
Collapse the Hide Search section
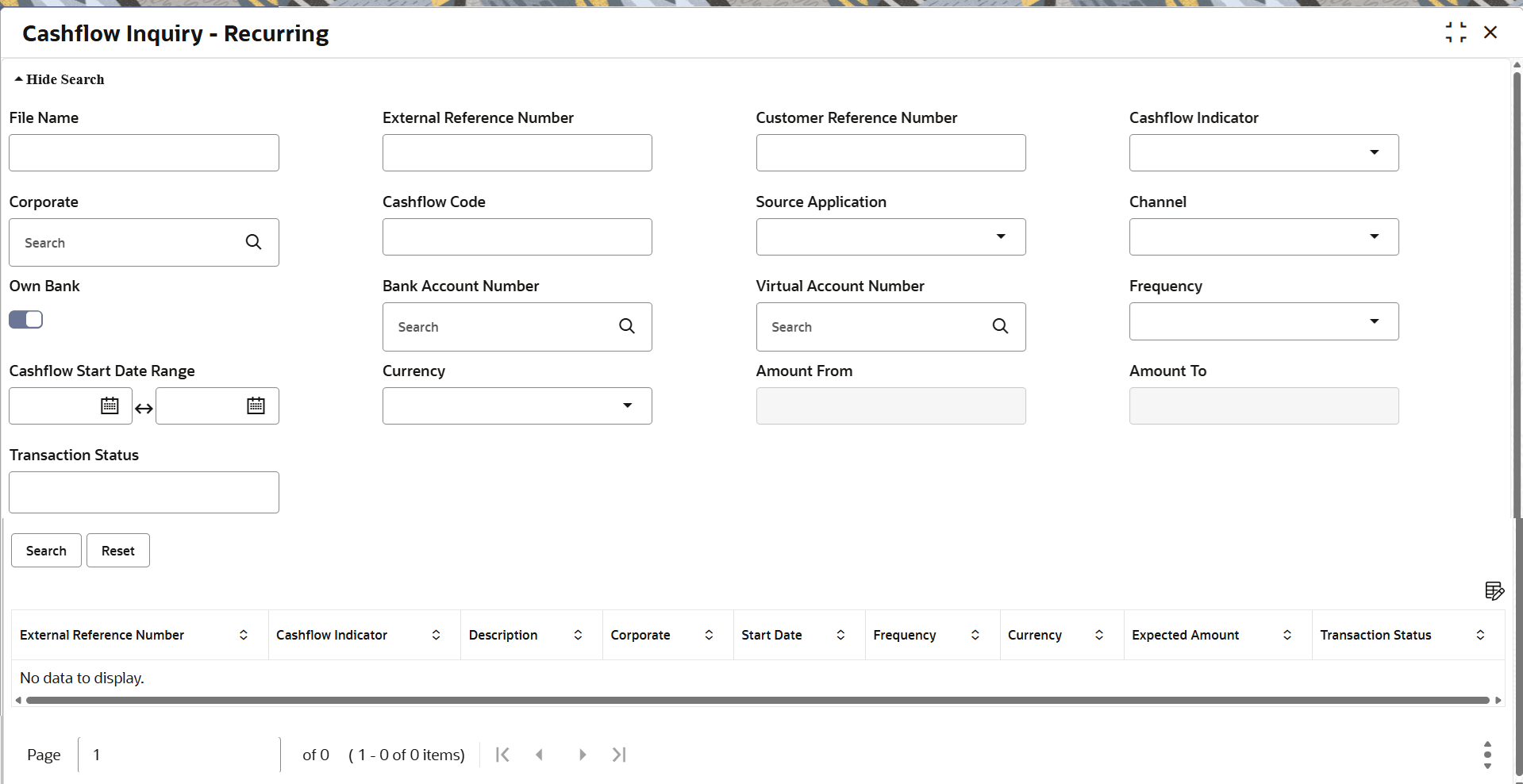[x=60, y=79]
